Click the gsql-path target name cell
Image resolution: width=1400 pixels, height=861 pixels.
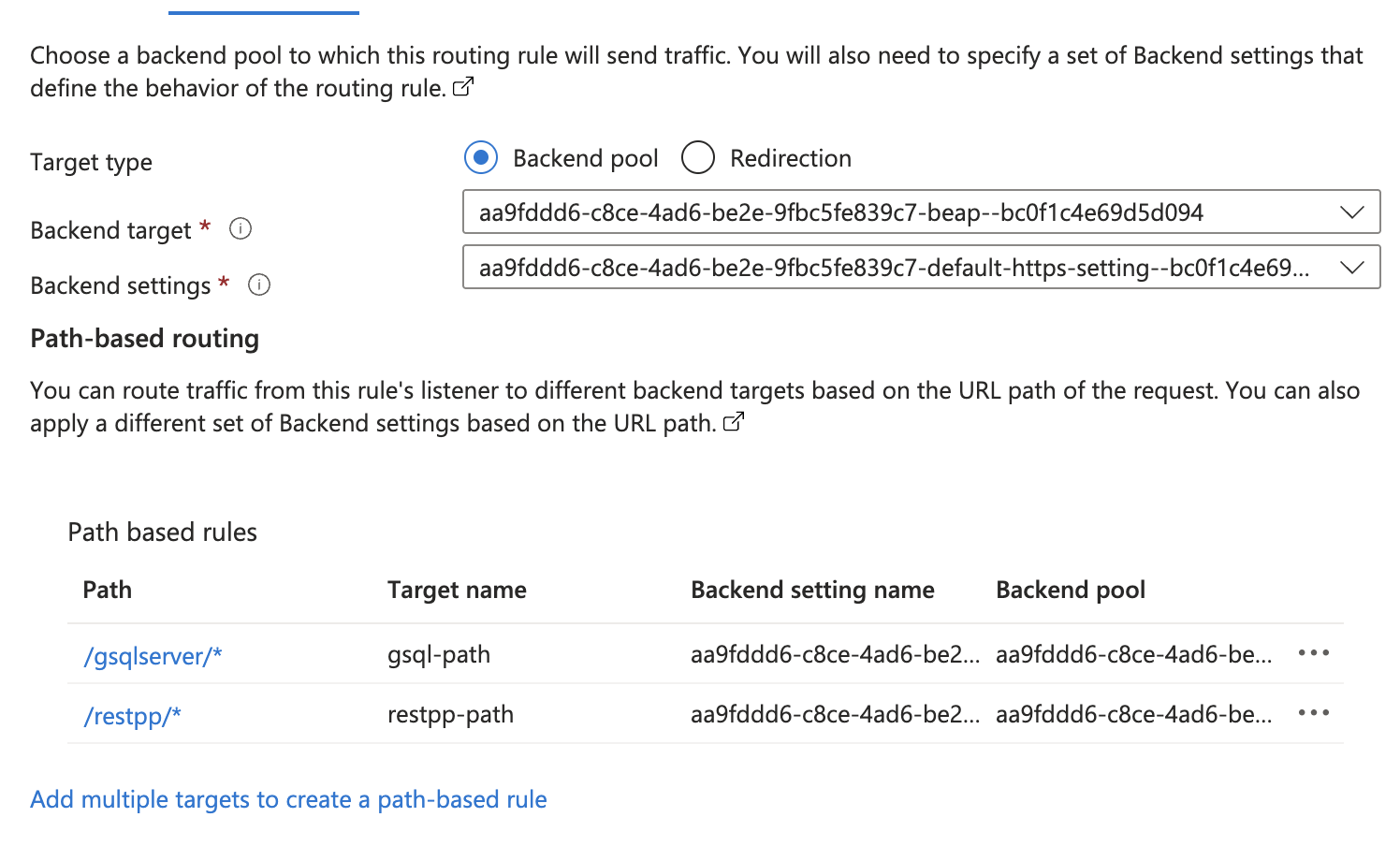click(x=439, y=654)
